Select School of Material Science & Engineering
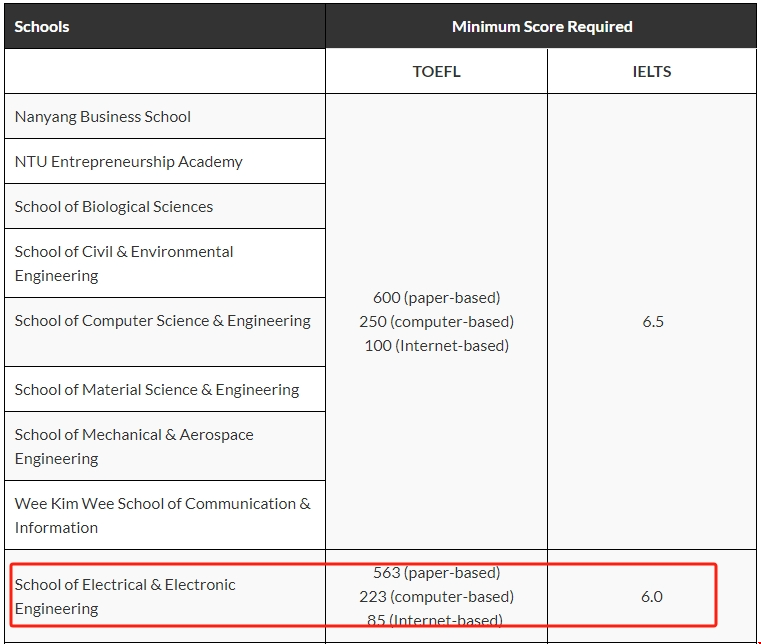The width and height of the screenshot is (761, 644). point(157,390)
